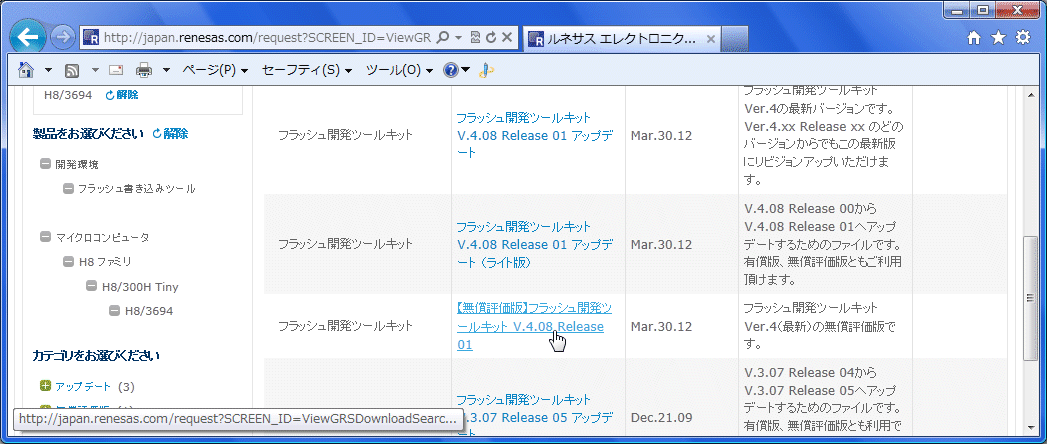This screenshot has width=1047, height=444.
Task: Open Favorites star icon
Action: click(x=998, y=38)
